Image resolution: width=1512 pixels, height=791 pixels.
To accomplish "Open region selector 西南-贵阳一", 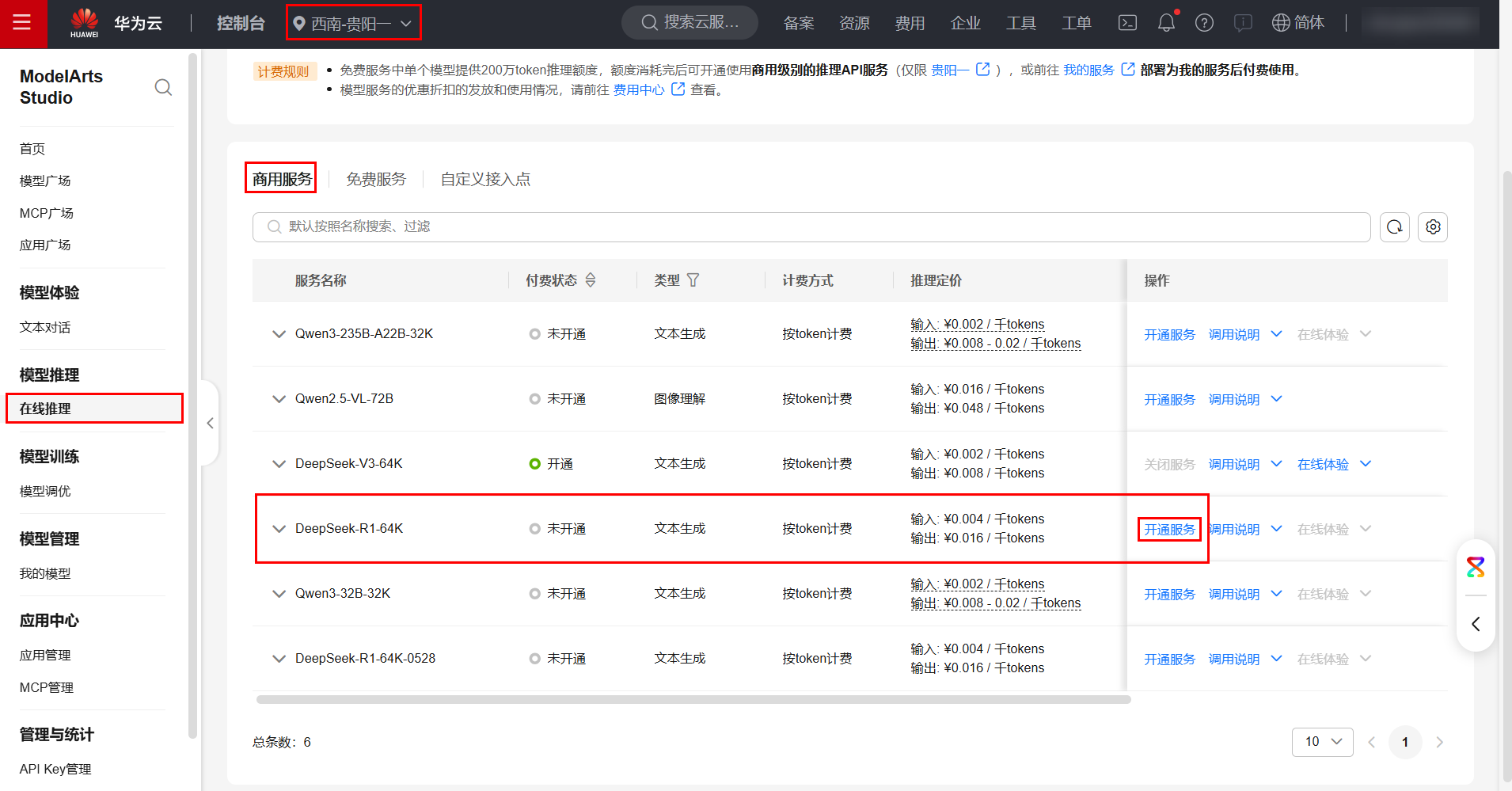I will coord(353,23).
